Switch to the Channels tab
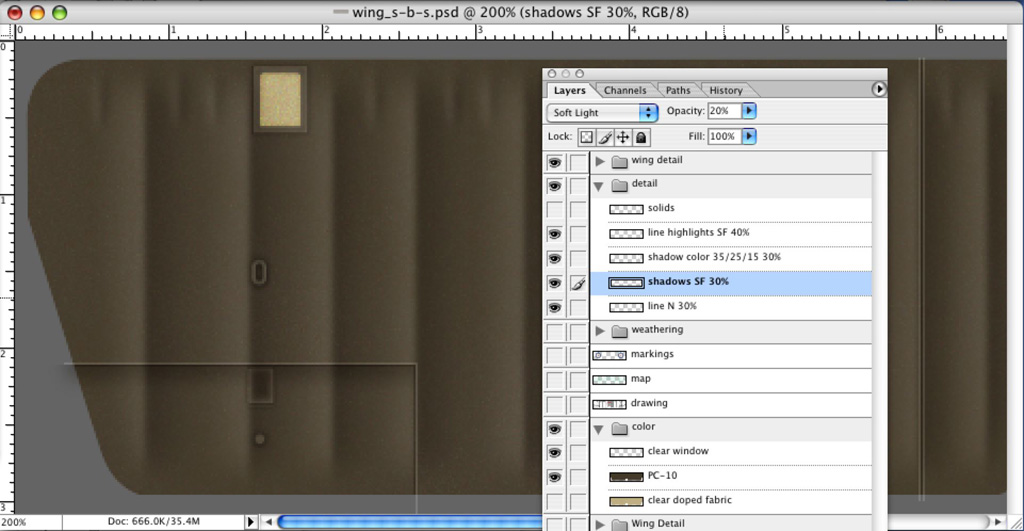Screen dimensions: 1024x531 (x=625, y=90)
